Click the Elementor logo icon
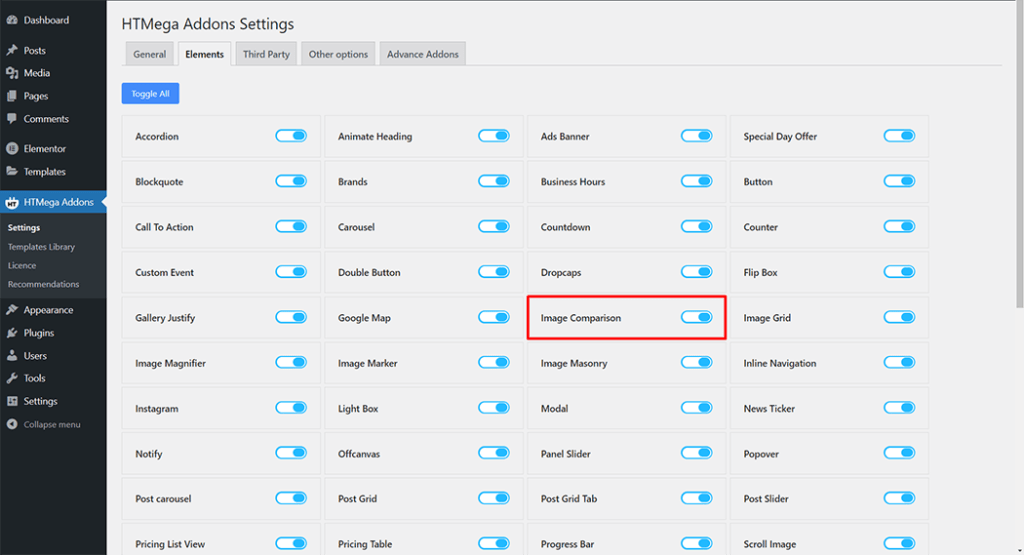Image resolution: width=1024 pixels, height=555 pixels. pyautogui.click(x=12, y=149)
